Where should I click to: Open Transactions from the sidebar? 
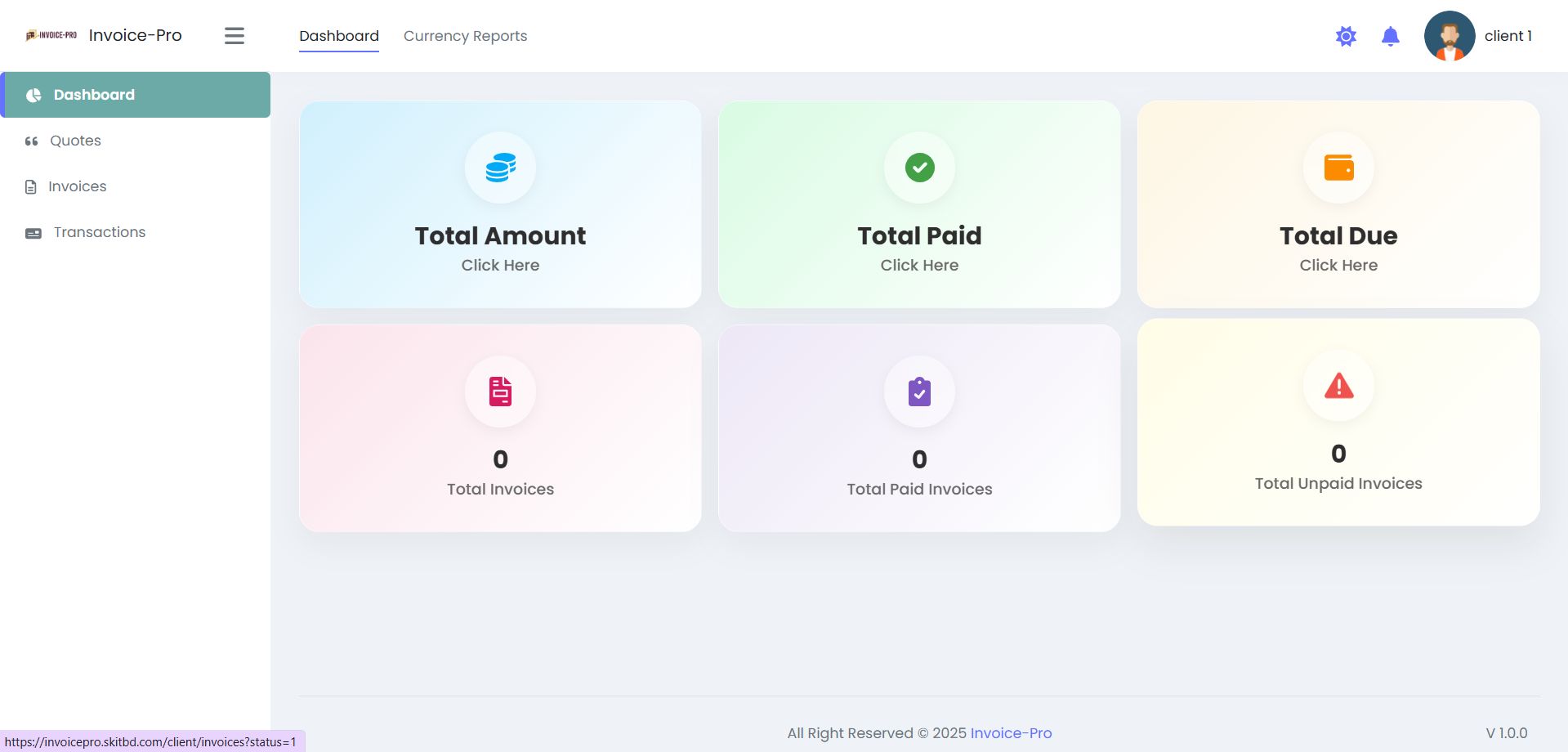[x=99, y=232]
